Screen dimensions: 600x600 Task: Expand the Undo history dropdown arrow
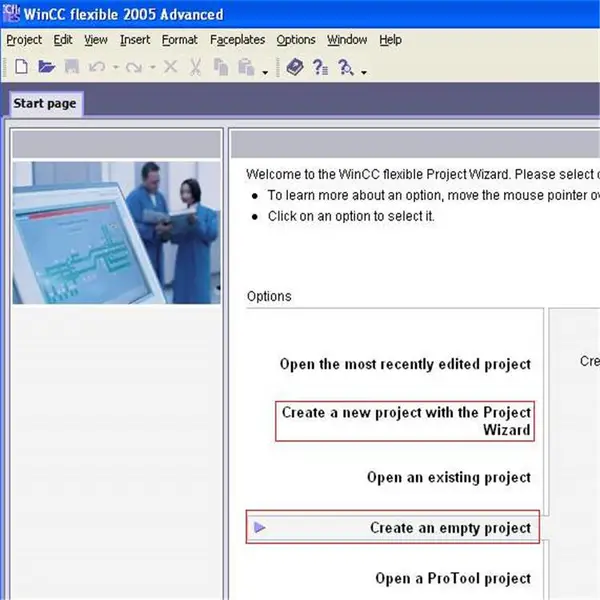point(116,68)
